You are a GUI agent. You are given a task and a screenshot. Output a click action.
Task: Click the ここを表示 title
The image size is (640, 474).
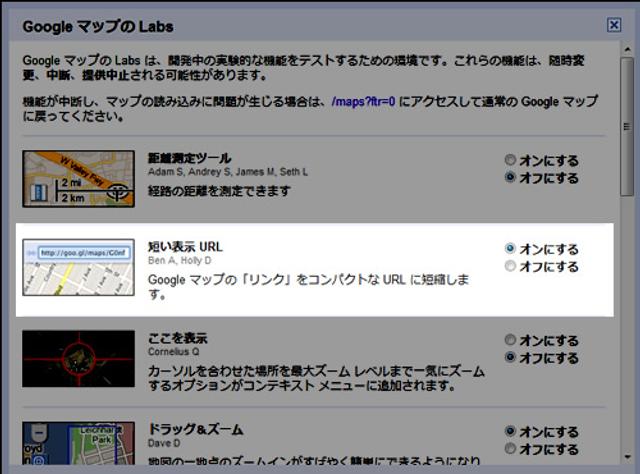click(178, 338)
